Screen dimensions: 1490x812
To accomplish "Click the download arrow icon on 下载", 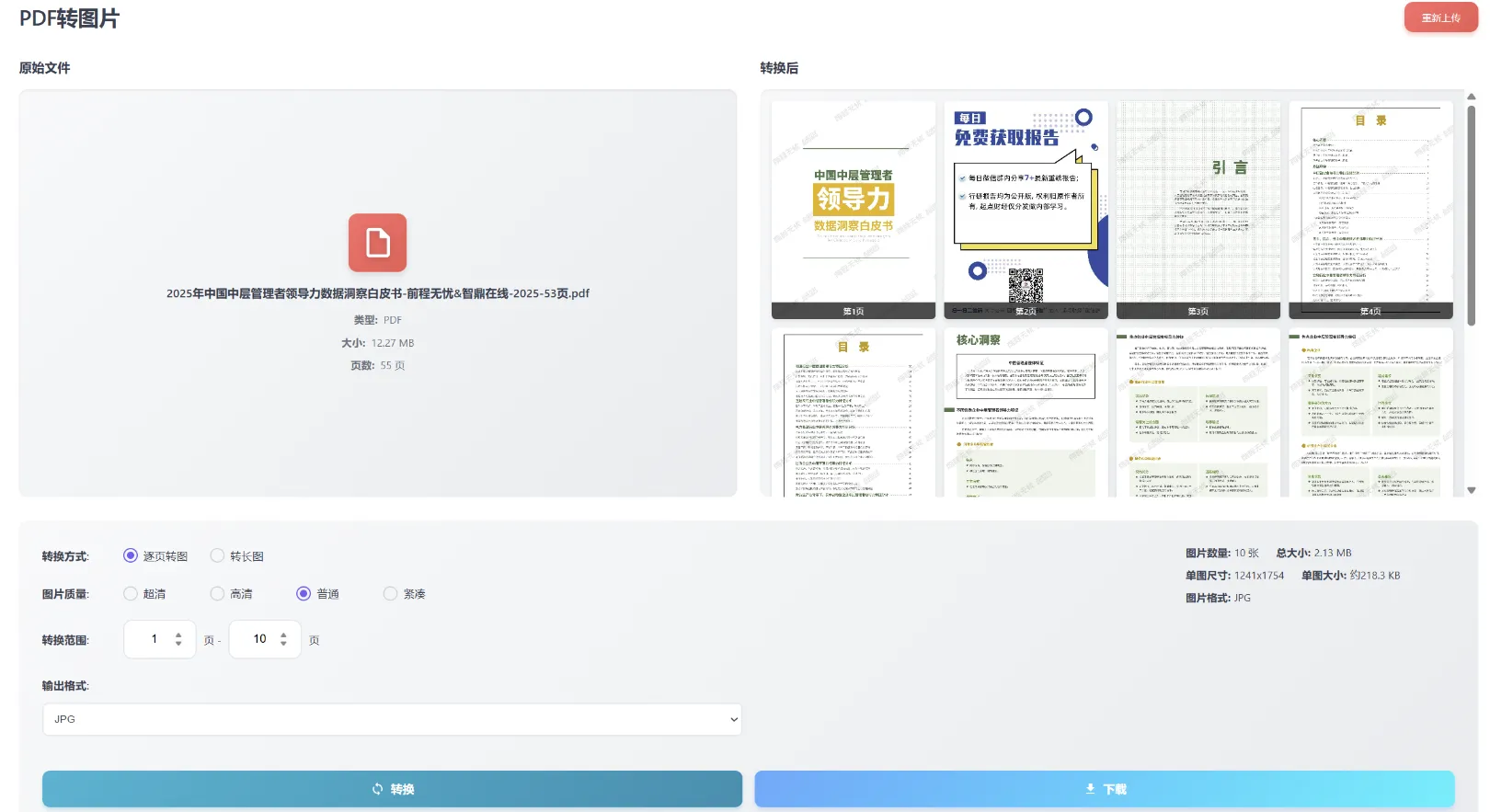I will click(1090, 789).
